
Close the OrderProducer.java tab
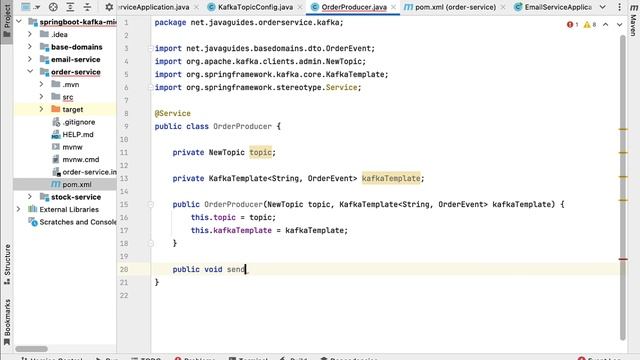coord(393,7)
